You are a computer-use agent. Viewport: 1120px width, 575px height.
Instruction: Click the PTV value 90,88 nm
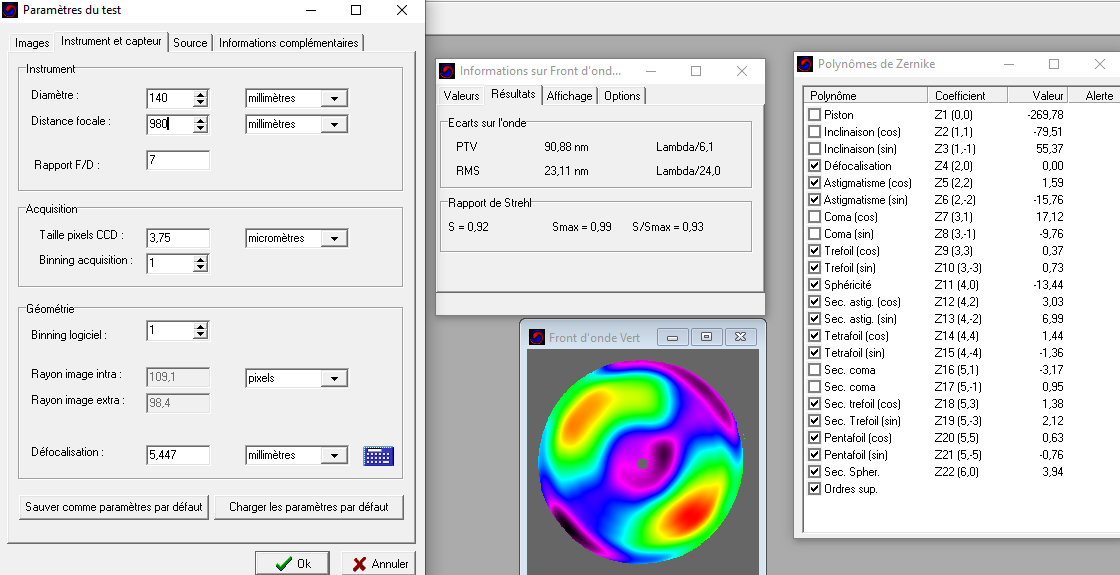point(566,148)
